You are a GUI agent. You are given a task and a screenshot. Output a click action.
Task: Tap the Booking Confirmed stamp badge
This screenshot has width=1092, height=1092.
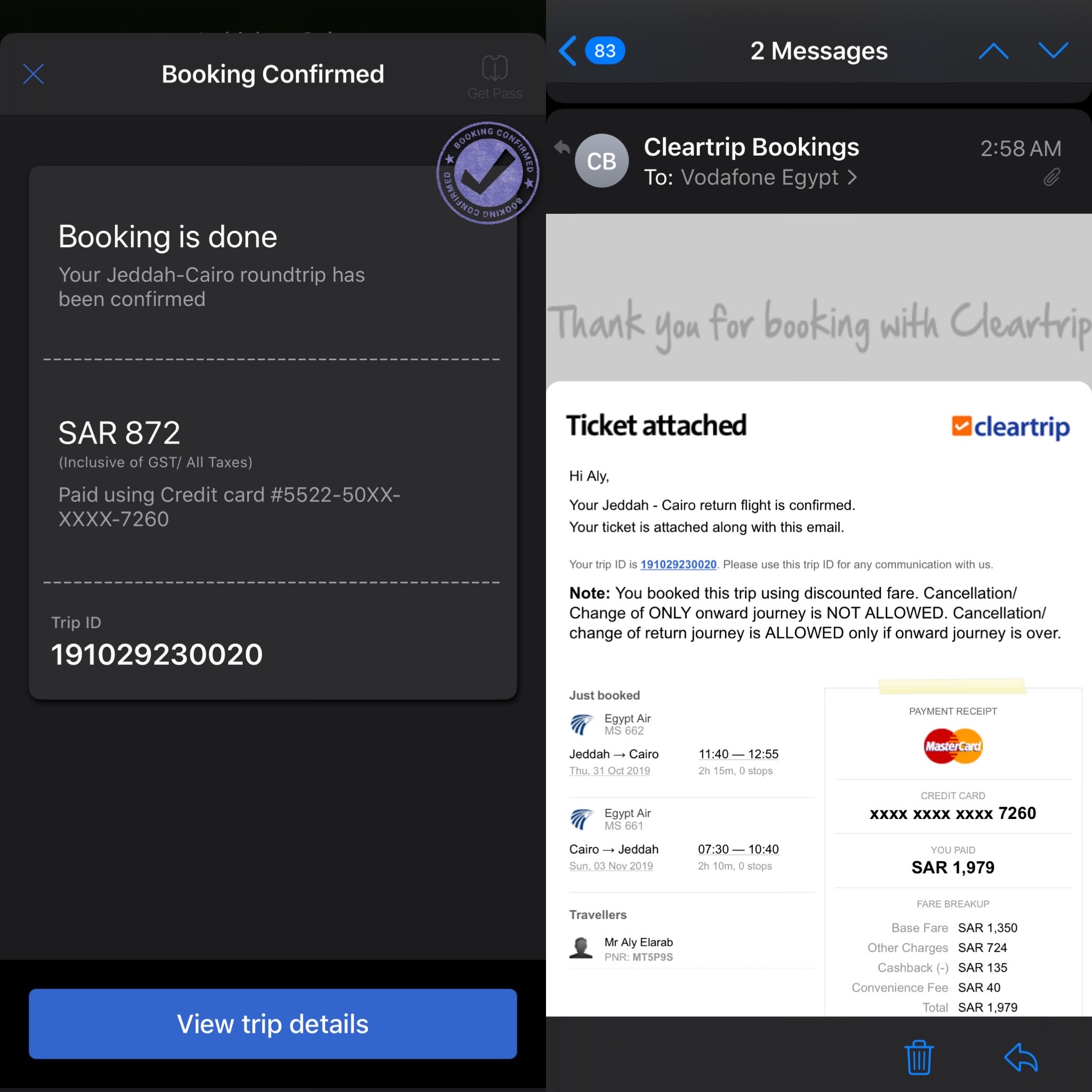coord(488,172)
